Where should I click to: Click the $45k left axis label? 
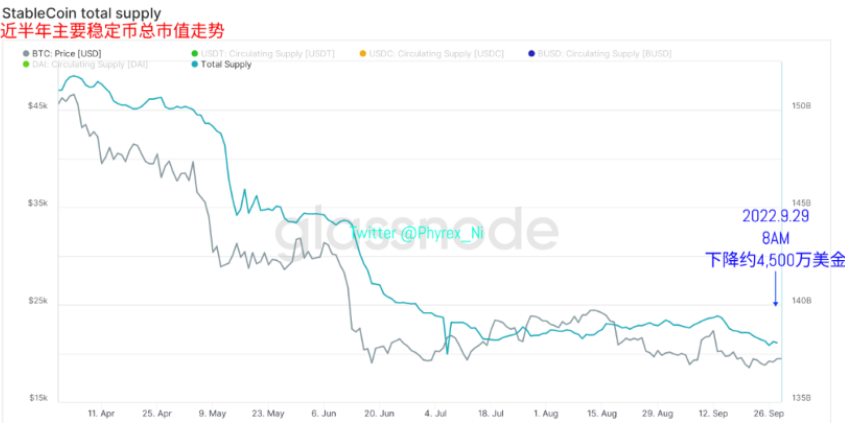click(38, 106)
